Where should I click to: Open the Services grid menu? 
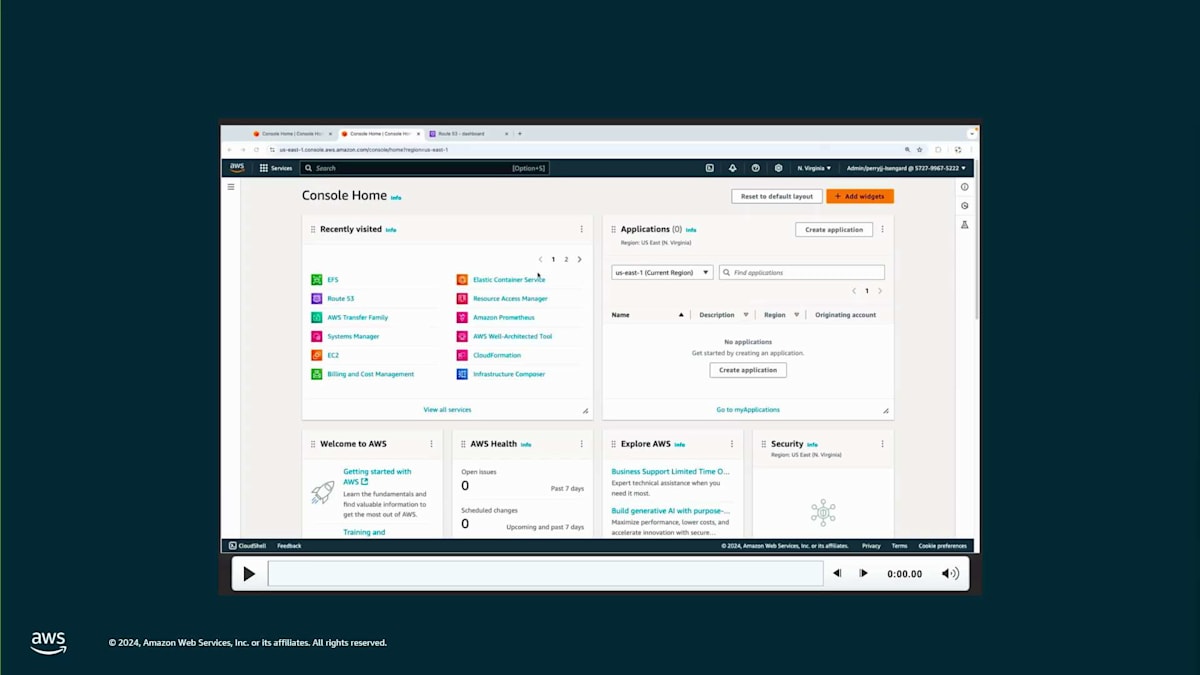(x=276, y=168)
